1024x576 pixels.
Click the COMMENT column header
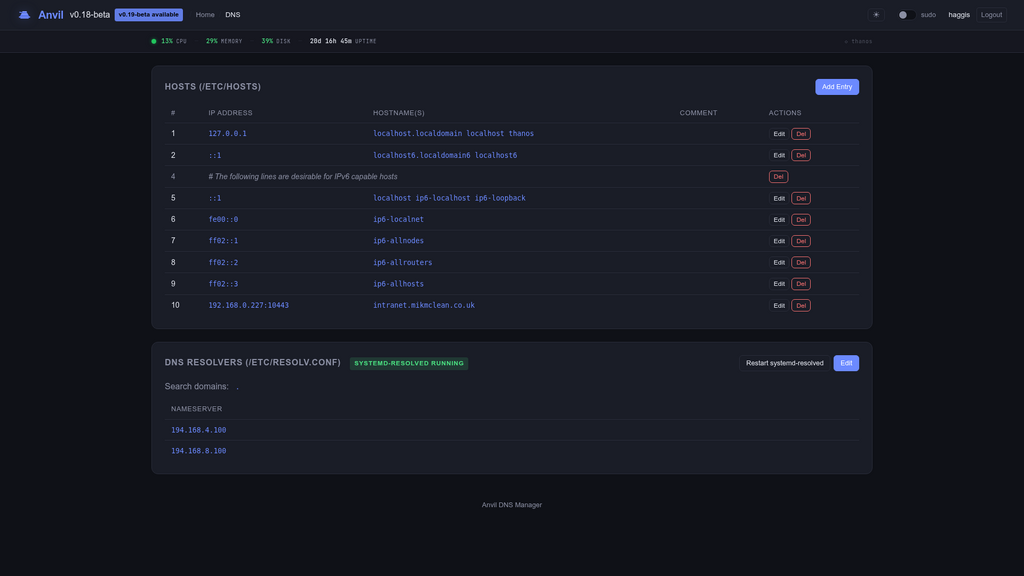pos(698,113)
